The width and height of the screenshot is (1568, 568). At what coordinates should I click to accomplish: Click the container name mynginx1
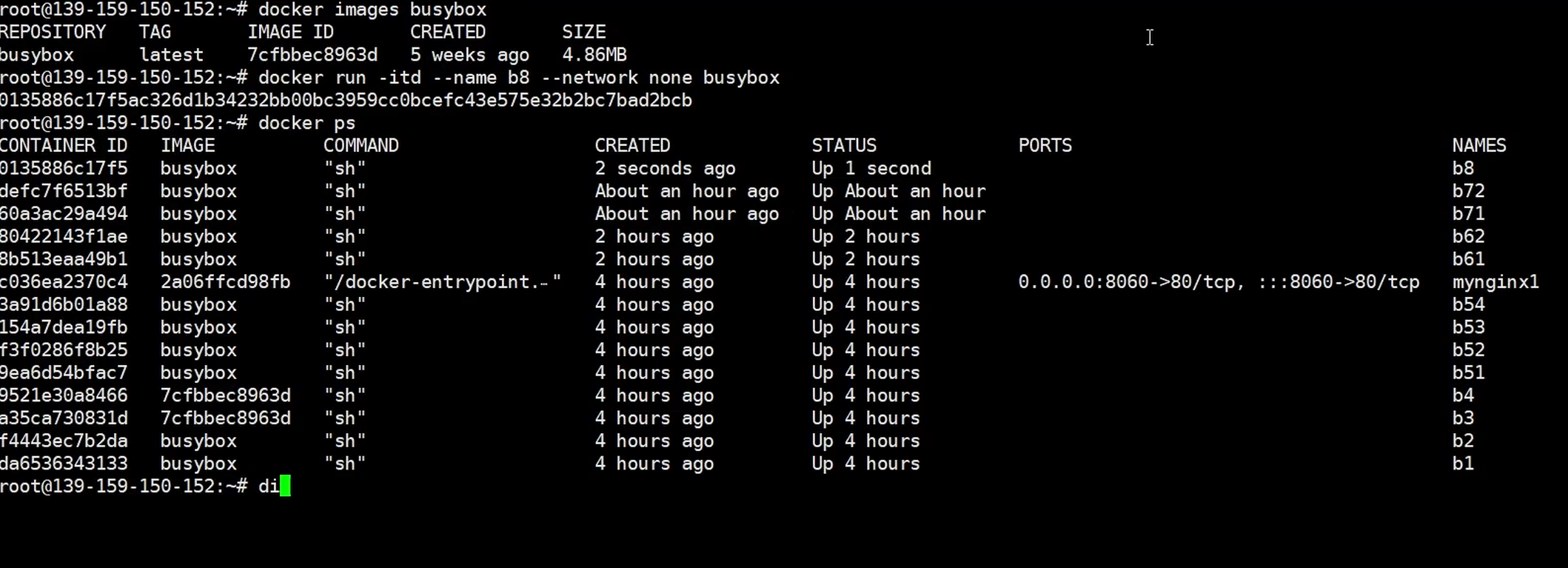coord(1495,282)
